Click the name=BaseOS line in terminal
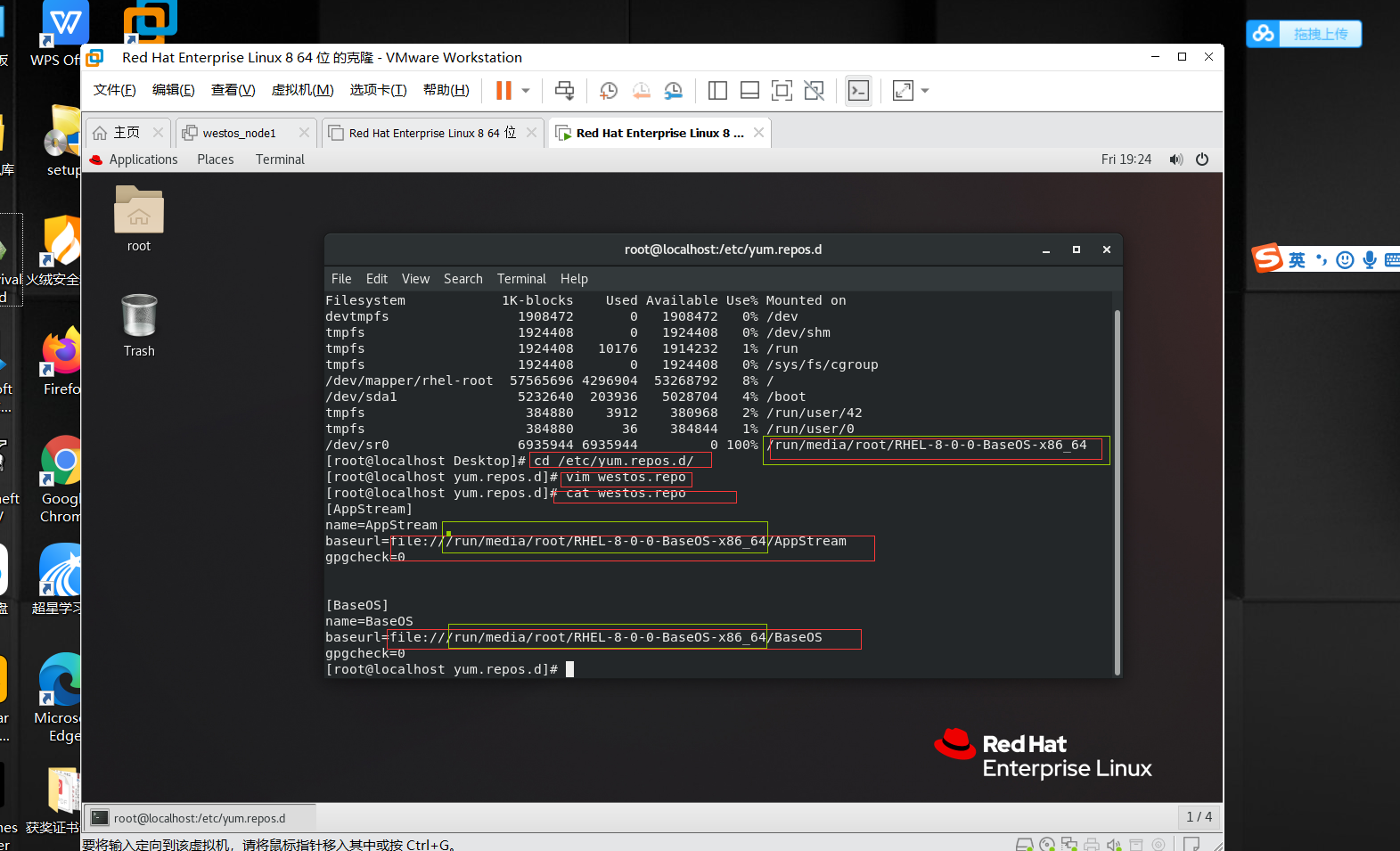This screenshot has height=851, width=1400. [369, 621]
